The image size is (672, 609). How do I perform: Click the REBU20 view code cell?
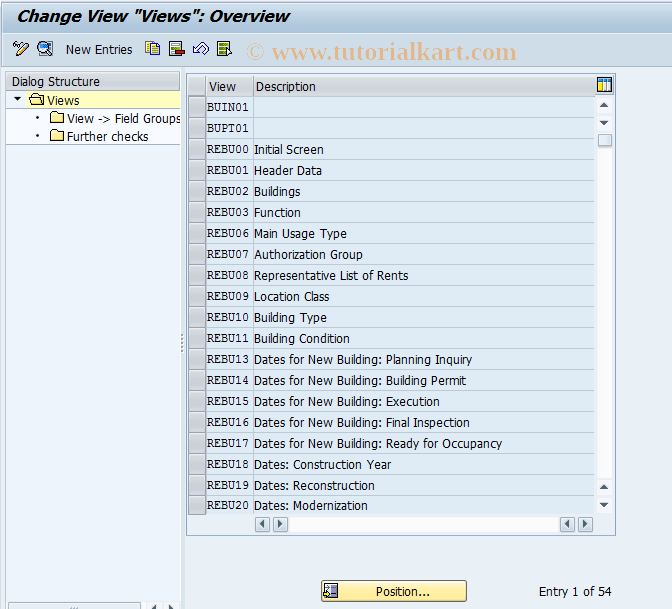tap(229, 505)
